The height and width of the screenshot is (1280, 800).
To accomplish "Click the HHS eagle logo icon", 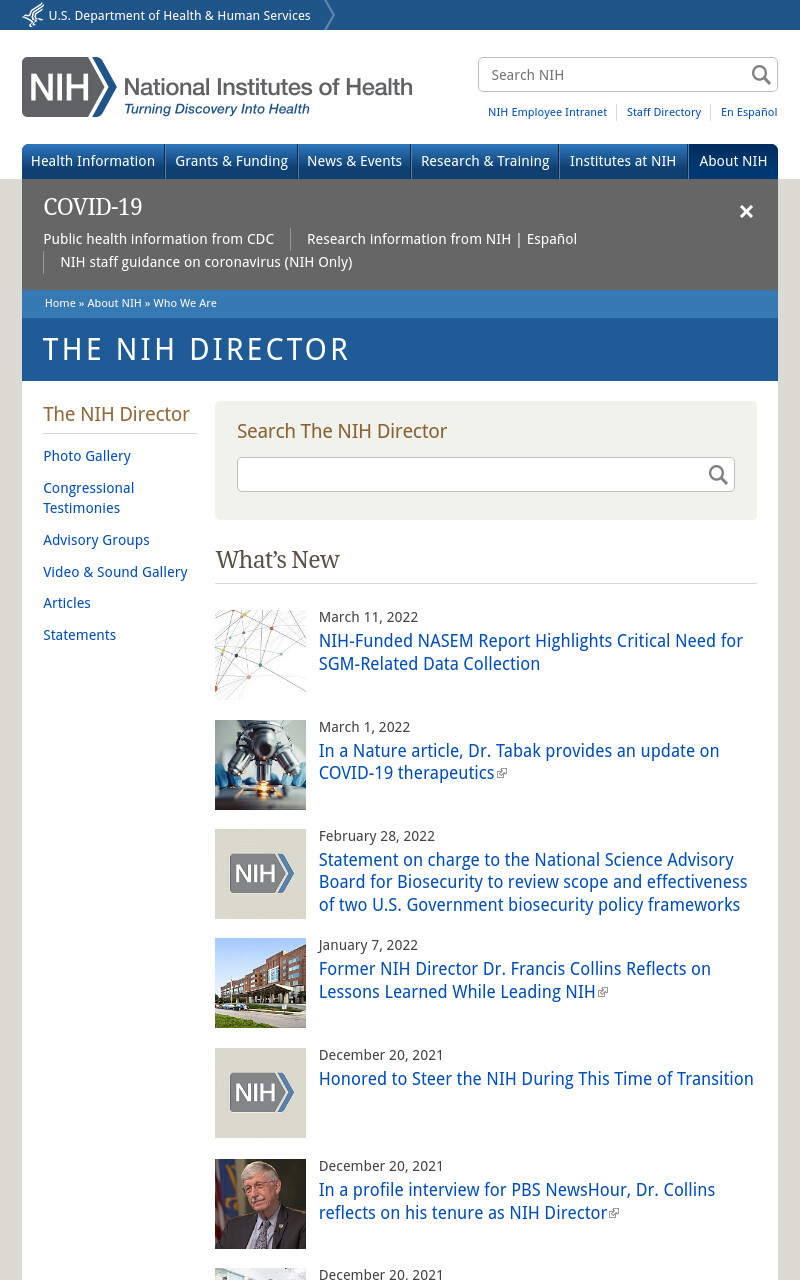I will [33, 15].
